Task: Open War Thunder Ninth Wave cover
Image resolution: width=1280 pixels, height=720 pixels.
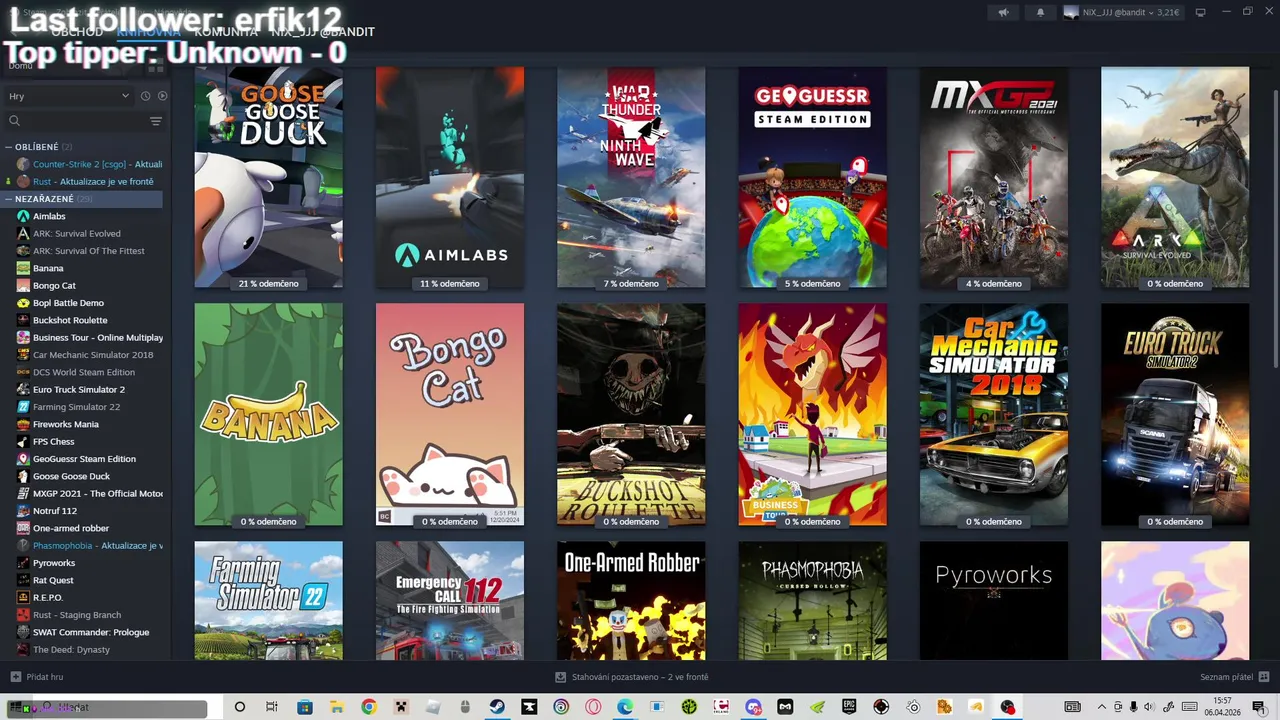Action: pos(631,177)
